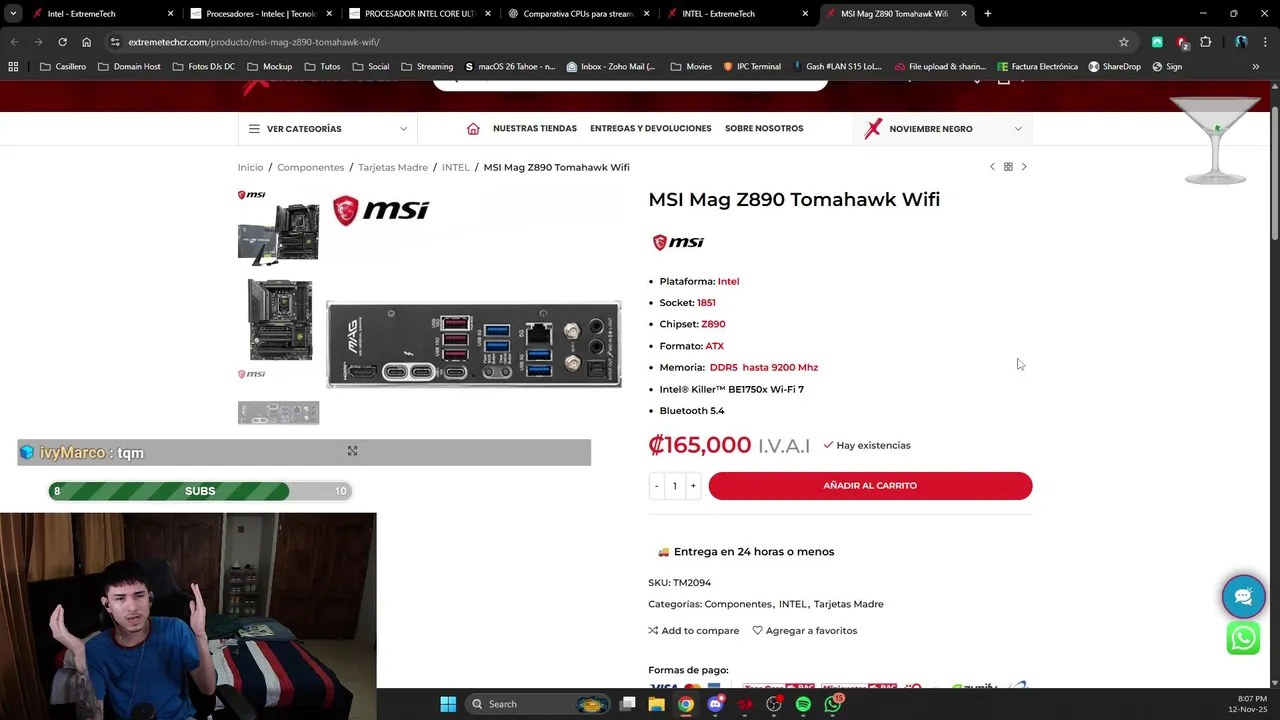Image resolution: width=1280 pixels, height=720 pixels.
Task: Open the blue live chat bubble
Action: click(x=1243, y=597)
